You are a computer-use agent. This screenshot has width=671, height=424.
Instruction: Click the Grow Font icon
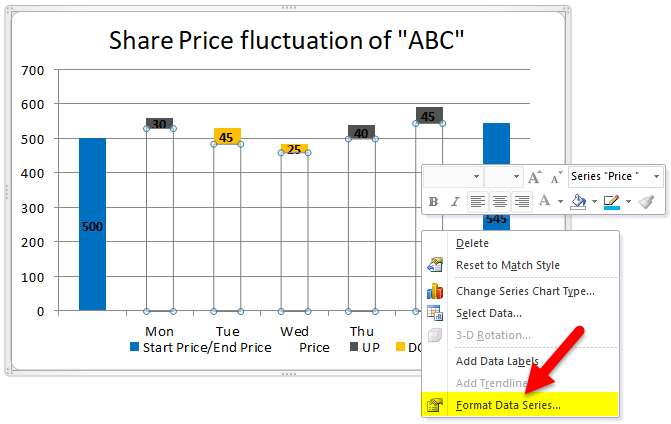(534, 176)
